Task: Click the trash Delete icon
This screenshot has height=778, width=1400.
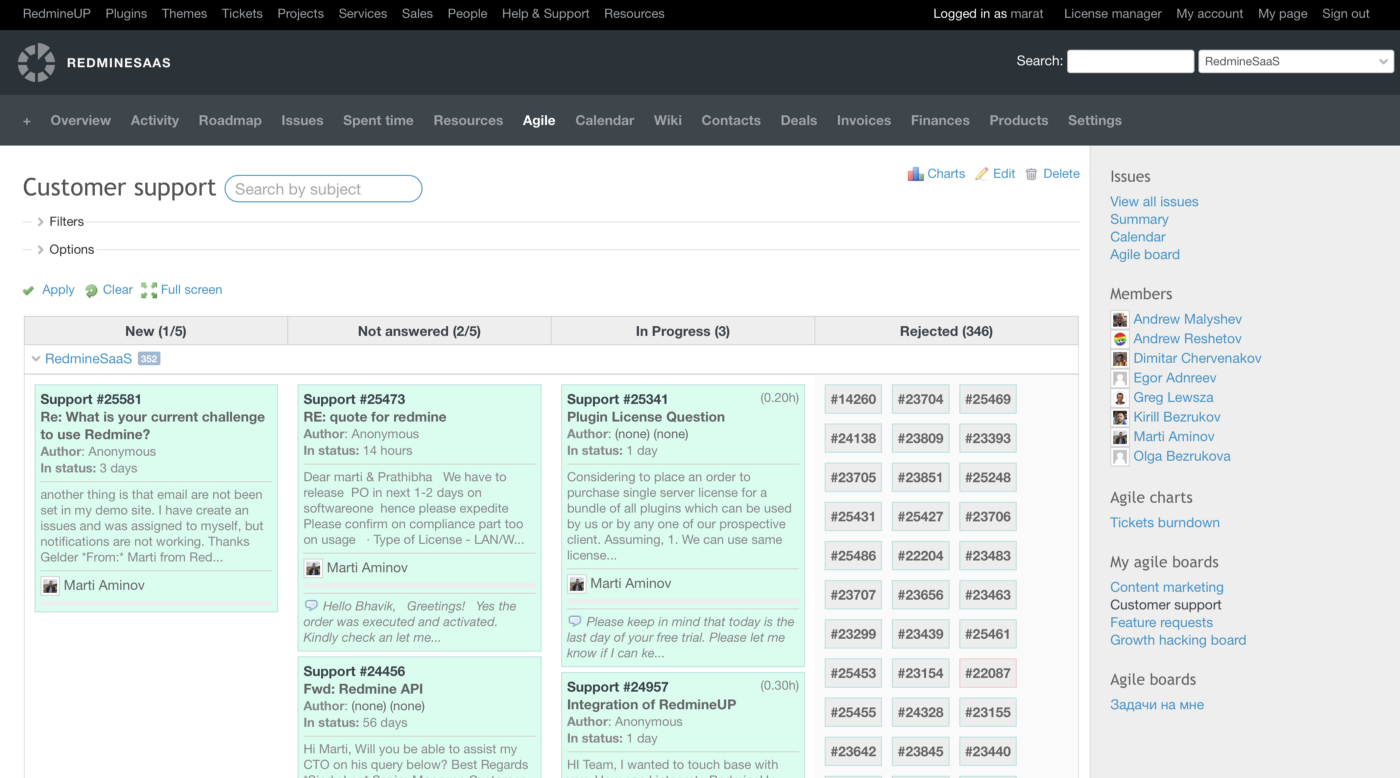Action: (x=1031, y=174)
